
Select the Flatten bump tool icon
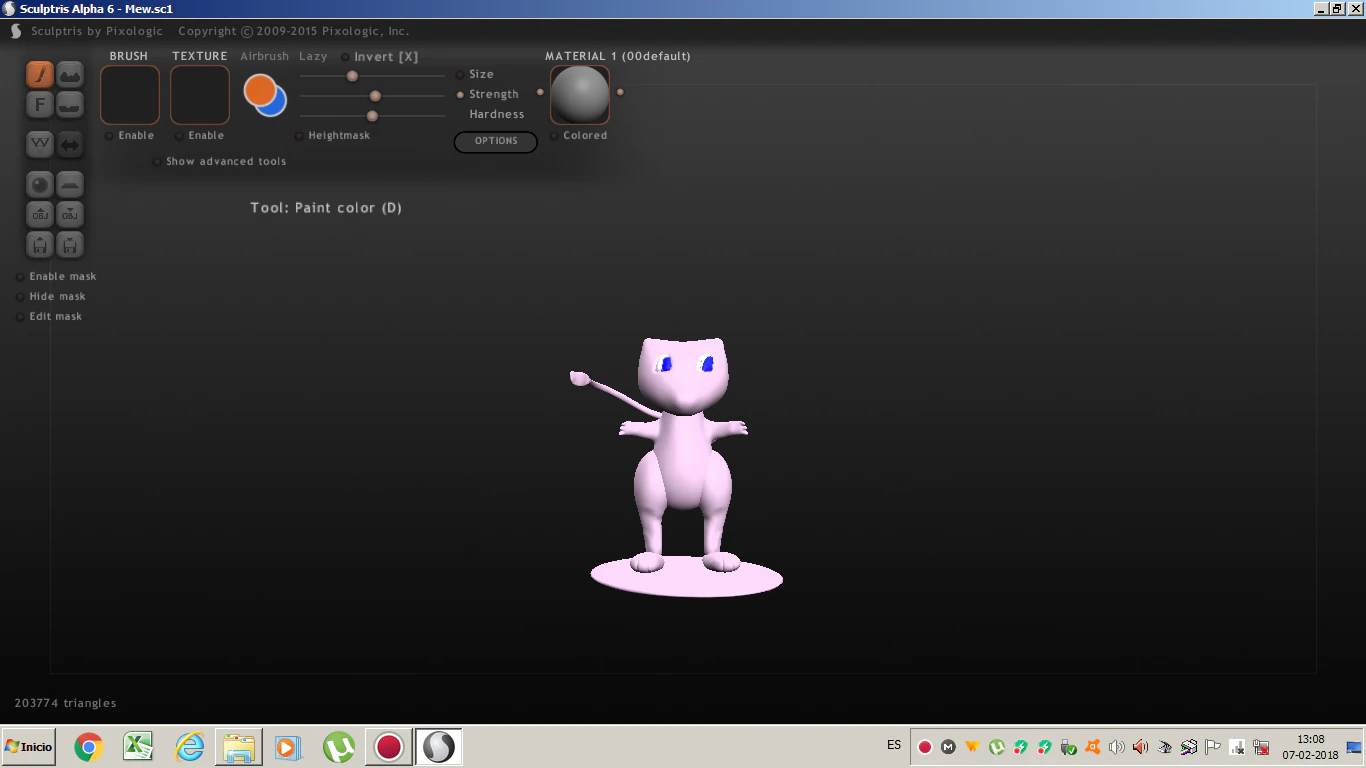click(x=70, y=104)
